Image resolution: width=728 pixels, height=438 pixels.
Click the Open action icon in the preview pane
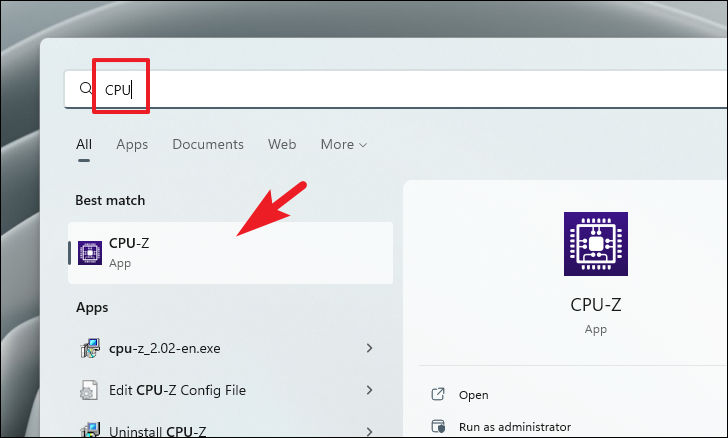(438, 394)
